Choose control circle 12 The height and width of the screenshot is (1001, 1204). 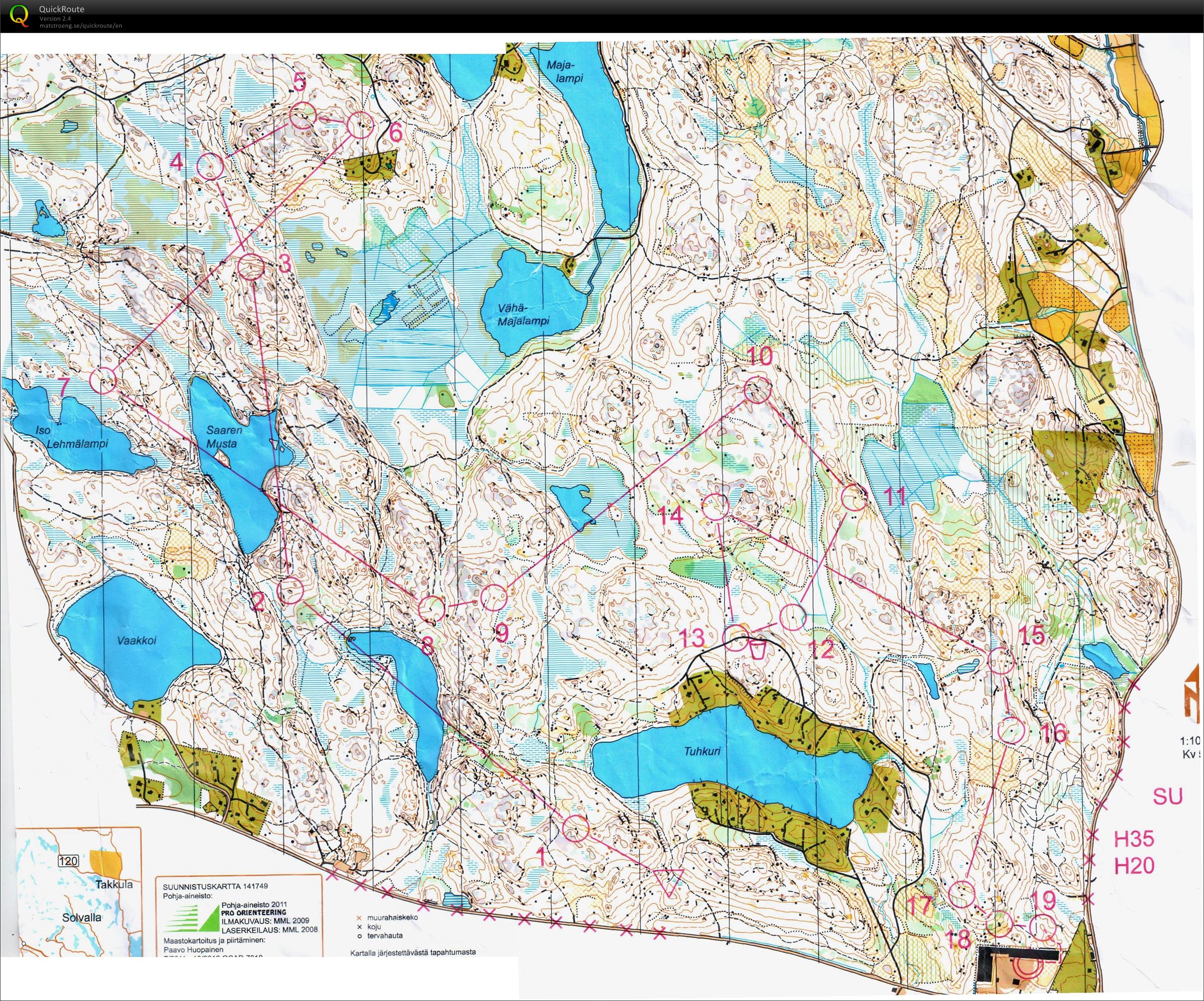coord(793,617)
